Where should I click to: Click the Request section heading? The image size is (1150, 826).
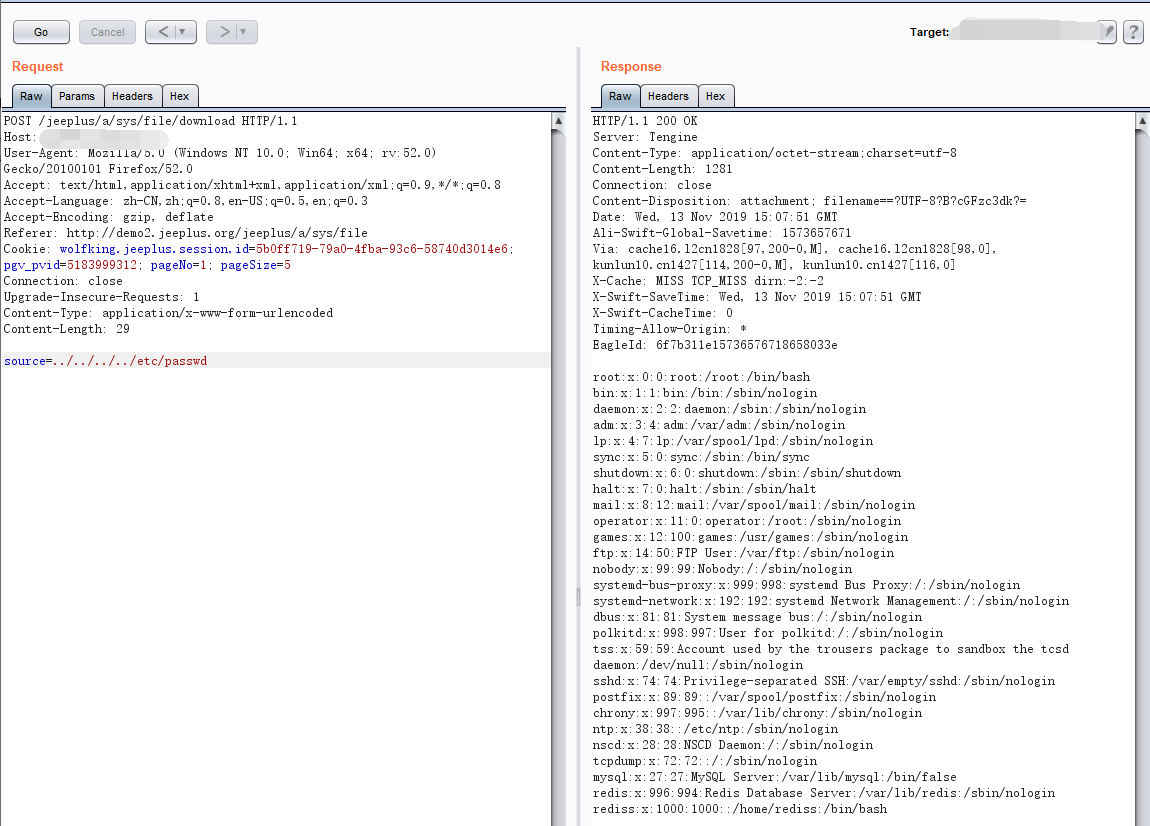[x=37, y=67]
